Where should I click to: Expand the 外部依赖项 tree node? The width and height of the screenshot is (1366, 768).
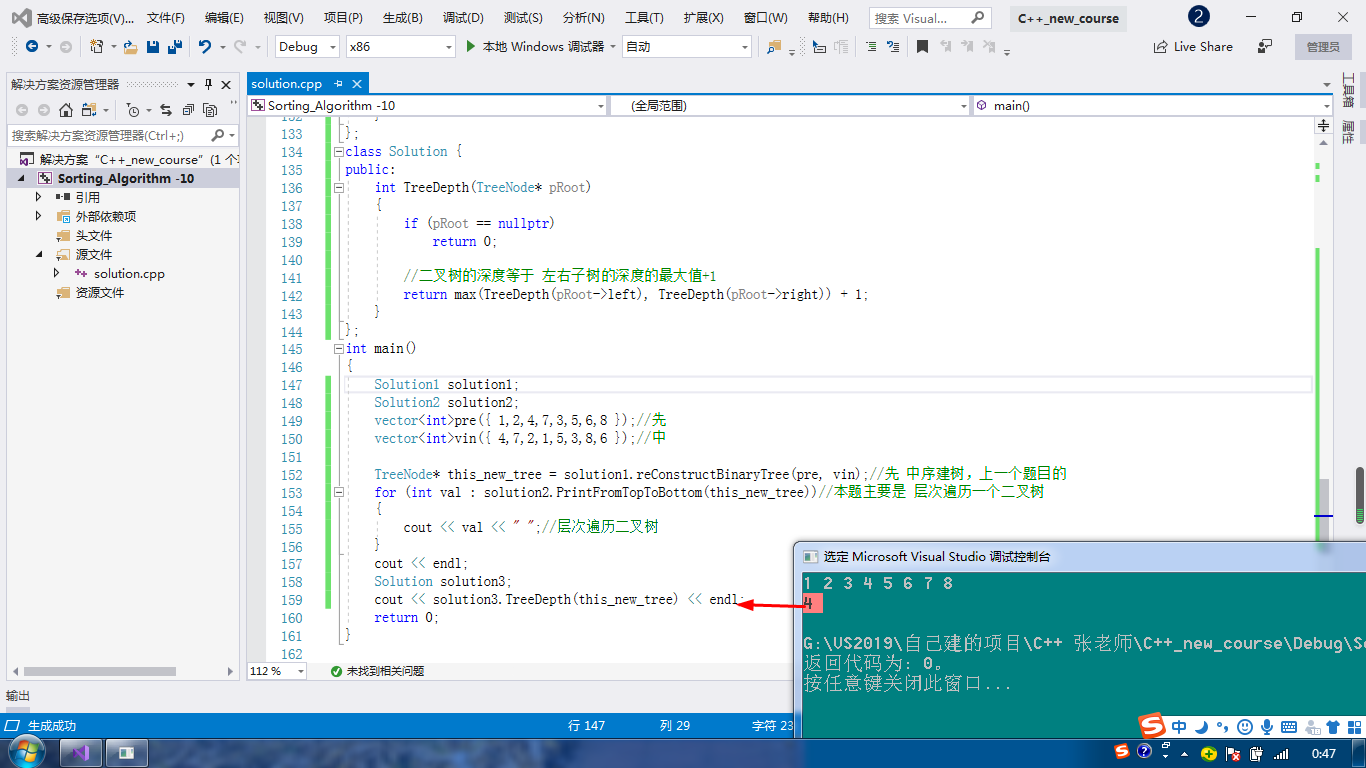[38, 216]
